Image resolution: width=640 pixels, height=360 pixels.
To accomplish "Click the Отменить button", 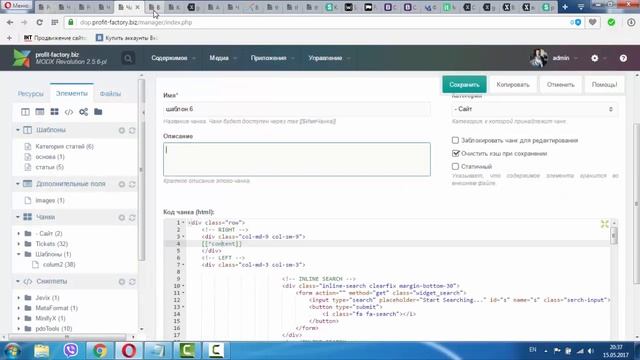I will coord(560,84).
